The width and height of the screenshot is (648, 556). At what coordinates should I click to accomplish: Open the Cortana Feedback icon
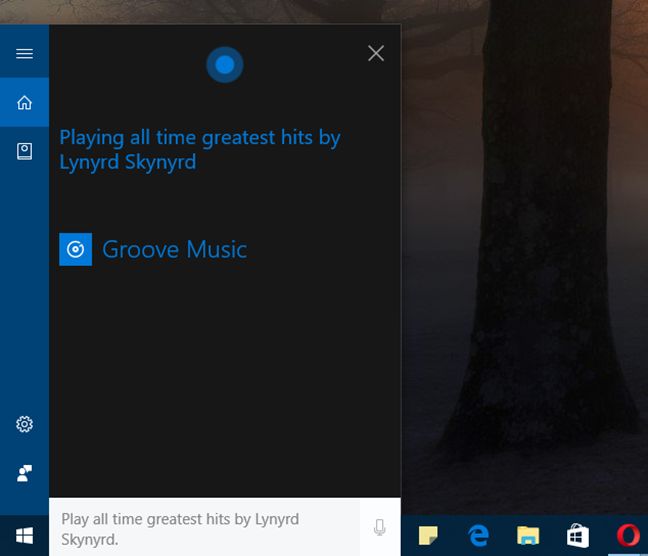tap(24, 473)
